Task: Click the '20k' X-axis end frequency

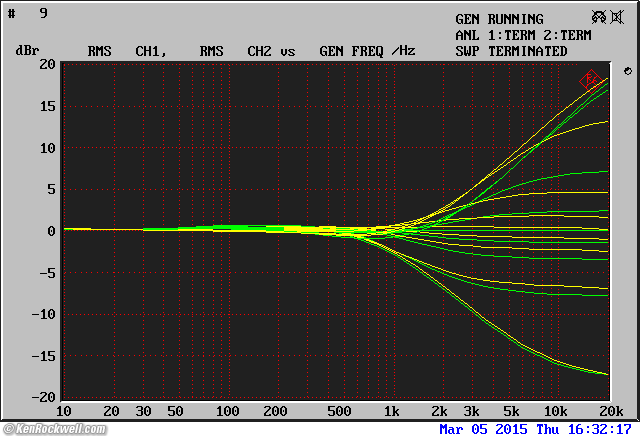Action: pyautogui.click(x=611, y=411)
